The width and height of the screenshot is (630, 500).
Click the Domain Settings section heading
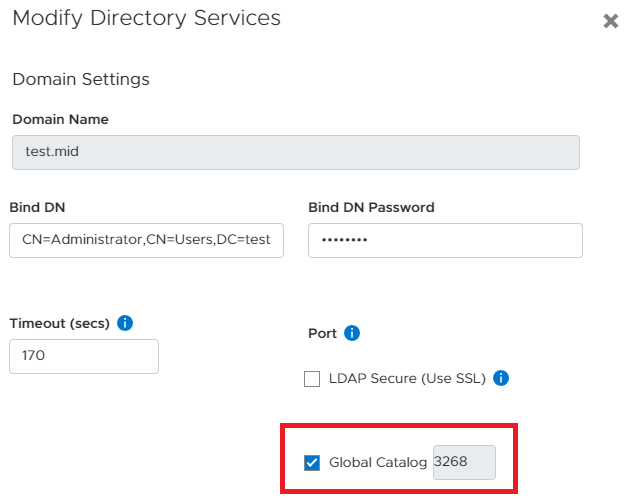click(x=81, y=79)
